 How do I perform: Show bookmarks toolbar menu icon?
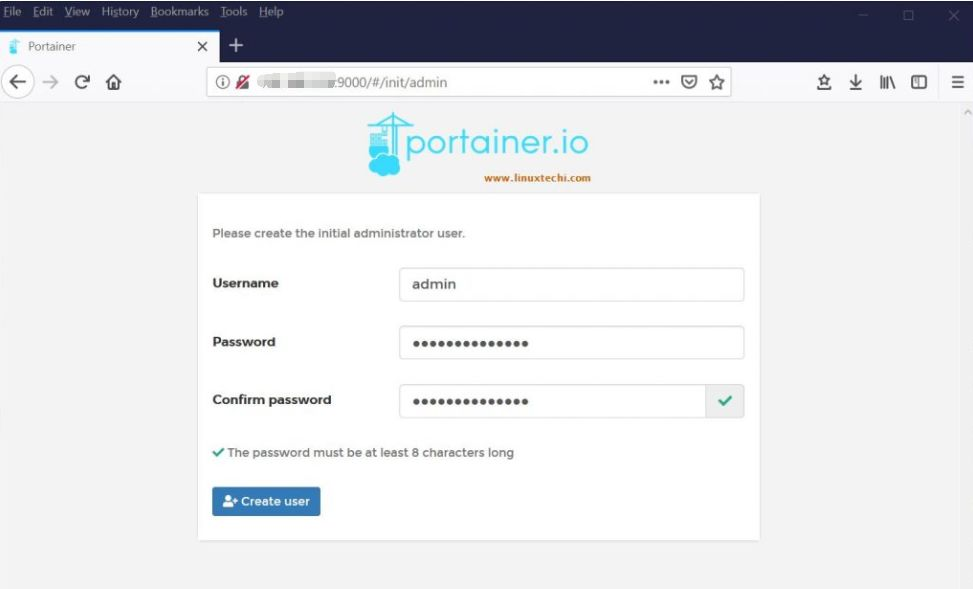[x=824, y=82]
